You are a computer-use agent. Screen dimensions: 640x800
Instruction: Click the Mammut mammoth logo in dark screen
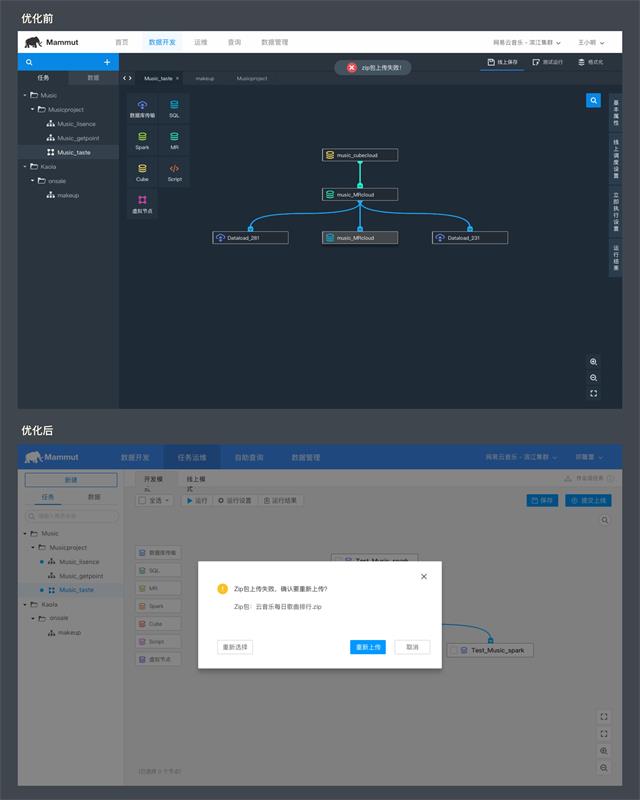[33, 42]
